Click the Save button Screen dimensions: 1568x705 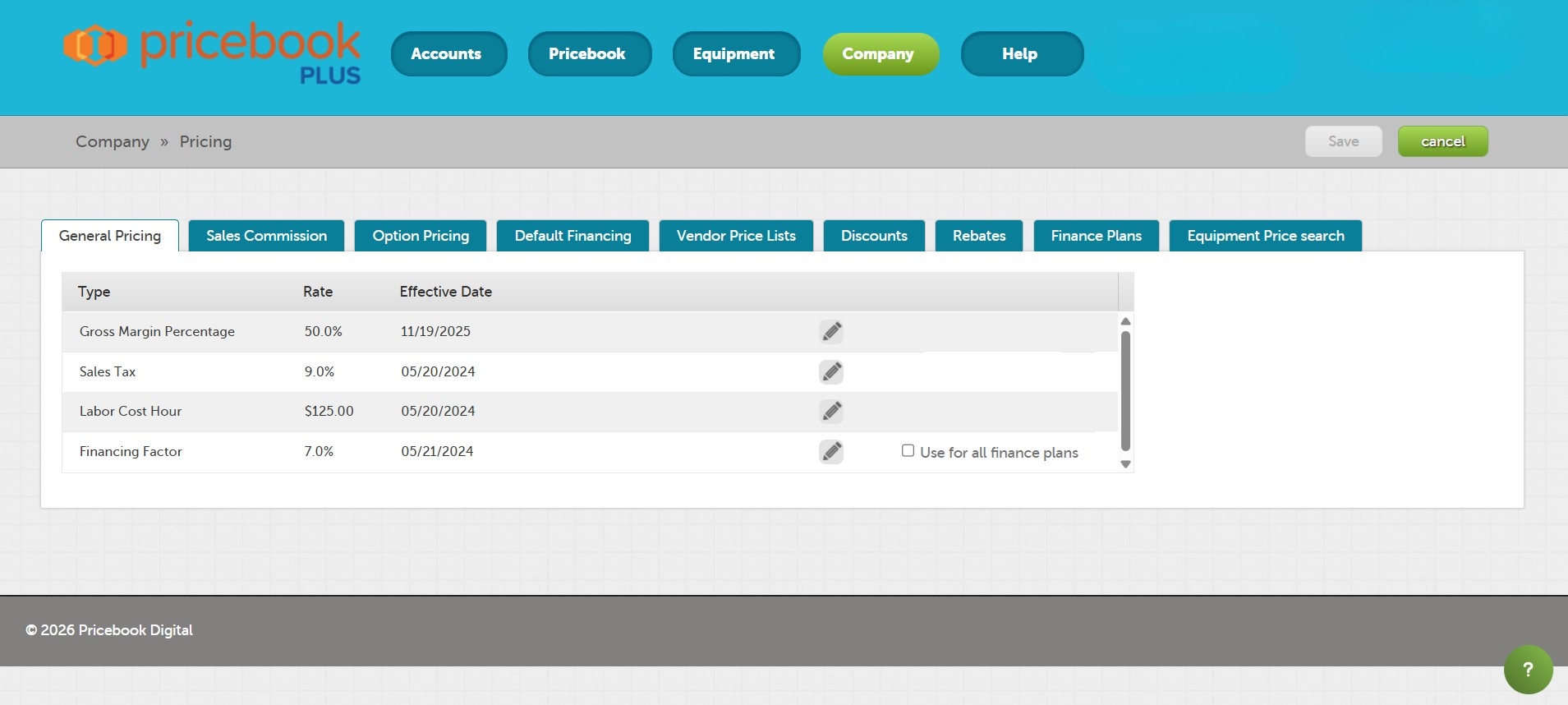(x=1343, y=141)
